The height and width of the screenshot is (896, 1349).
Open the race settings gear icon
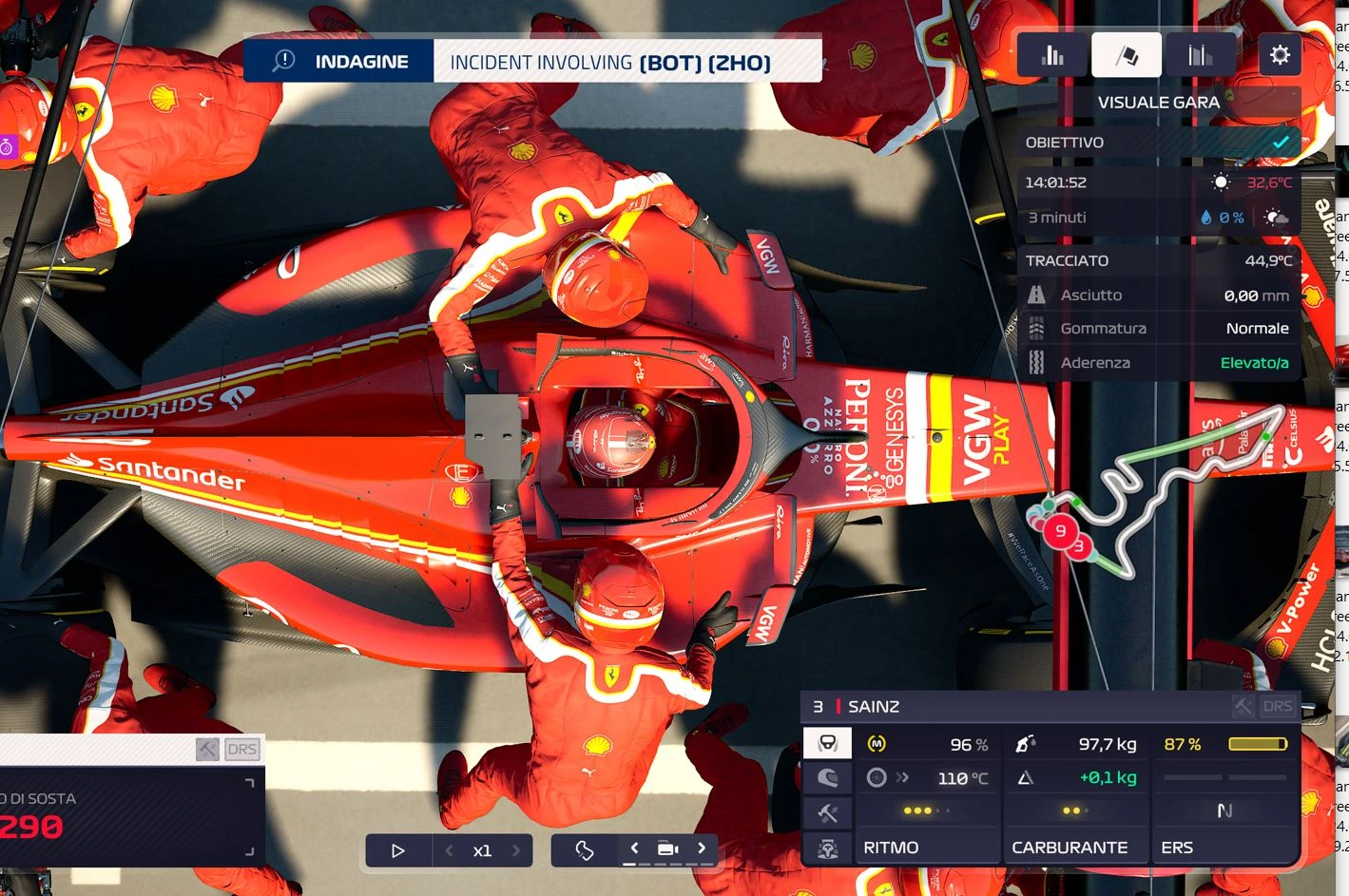coord(1280,54)
